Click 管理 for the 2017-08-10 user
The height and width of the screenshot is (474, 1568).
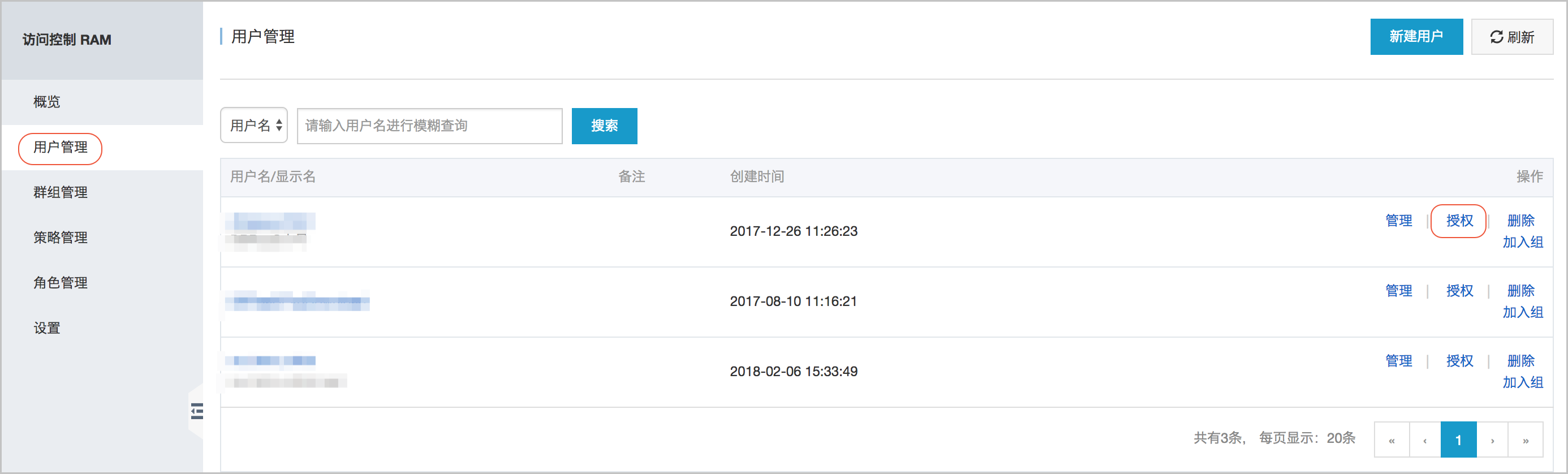click(x=1398, y=290)
